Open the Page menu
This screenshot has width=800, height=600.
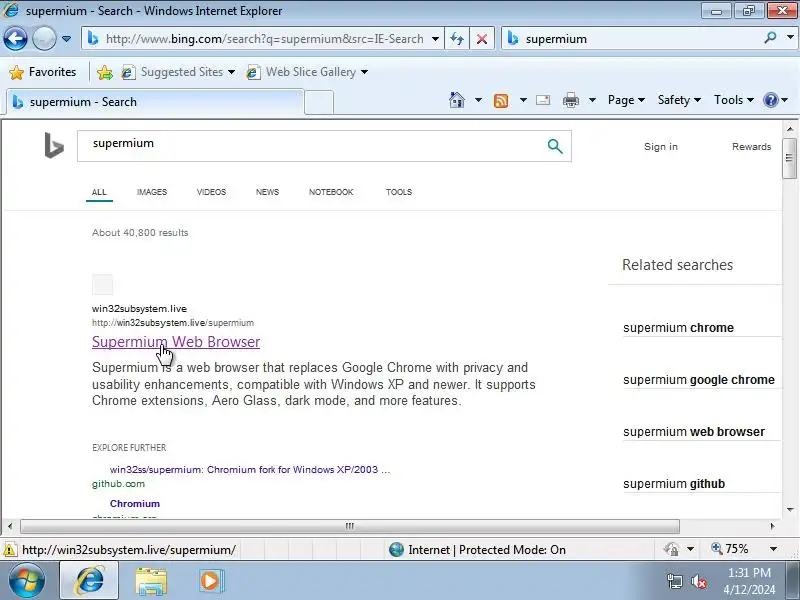click(626, 100)
